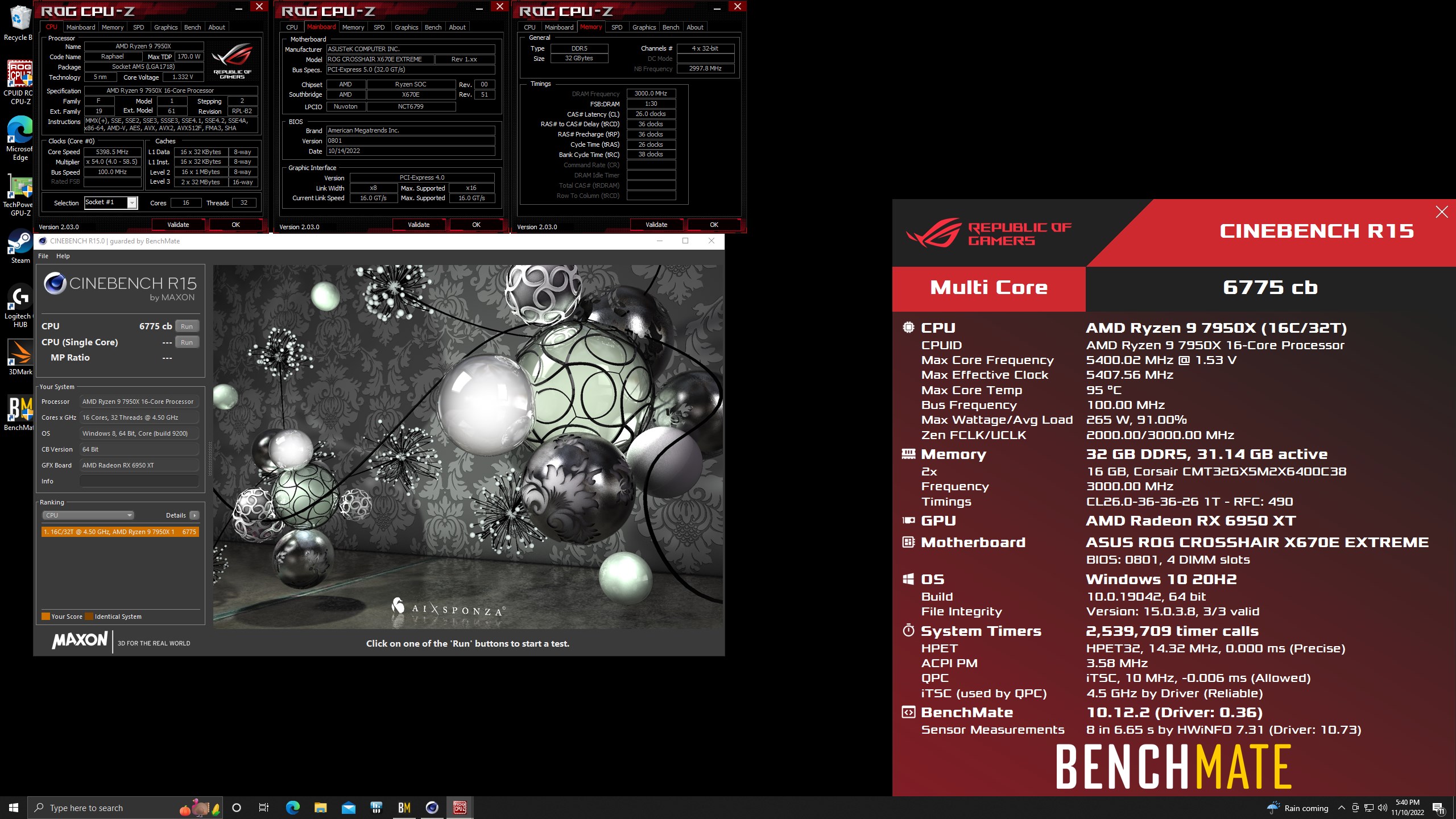
Task: Open CPUID ROG CPU-Z desktop shortcut
Action: pyautogui.click(x=19, y=83)
